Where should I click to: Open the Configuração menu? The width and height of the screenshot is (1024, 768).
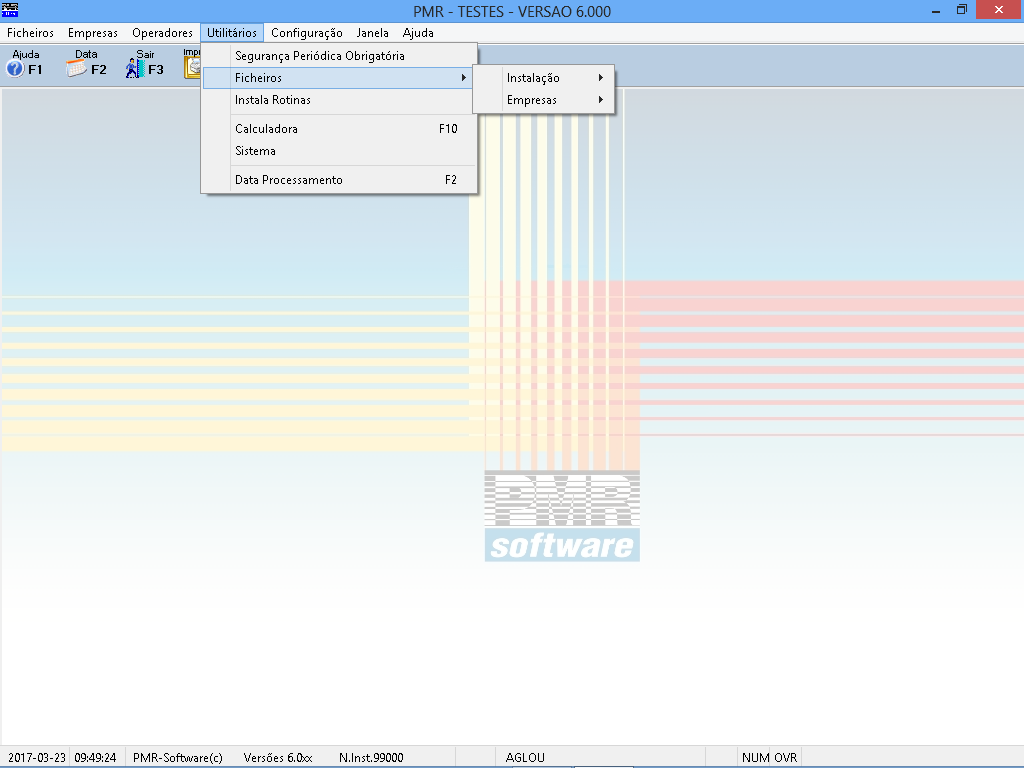(306, 33)
